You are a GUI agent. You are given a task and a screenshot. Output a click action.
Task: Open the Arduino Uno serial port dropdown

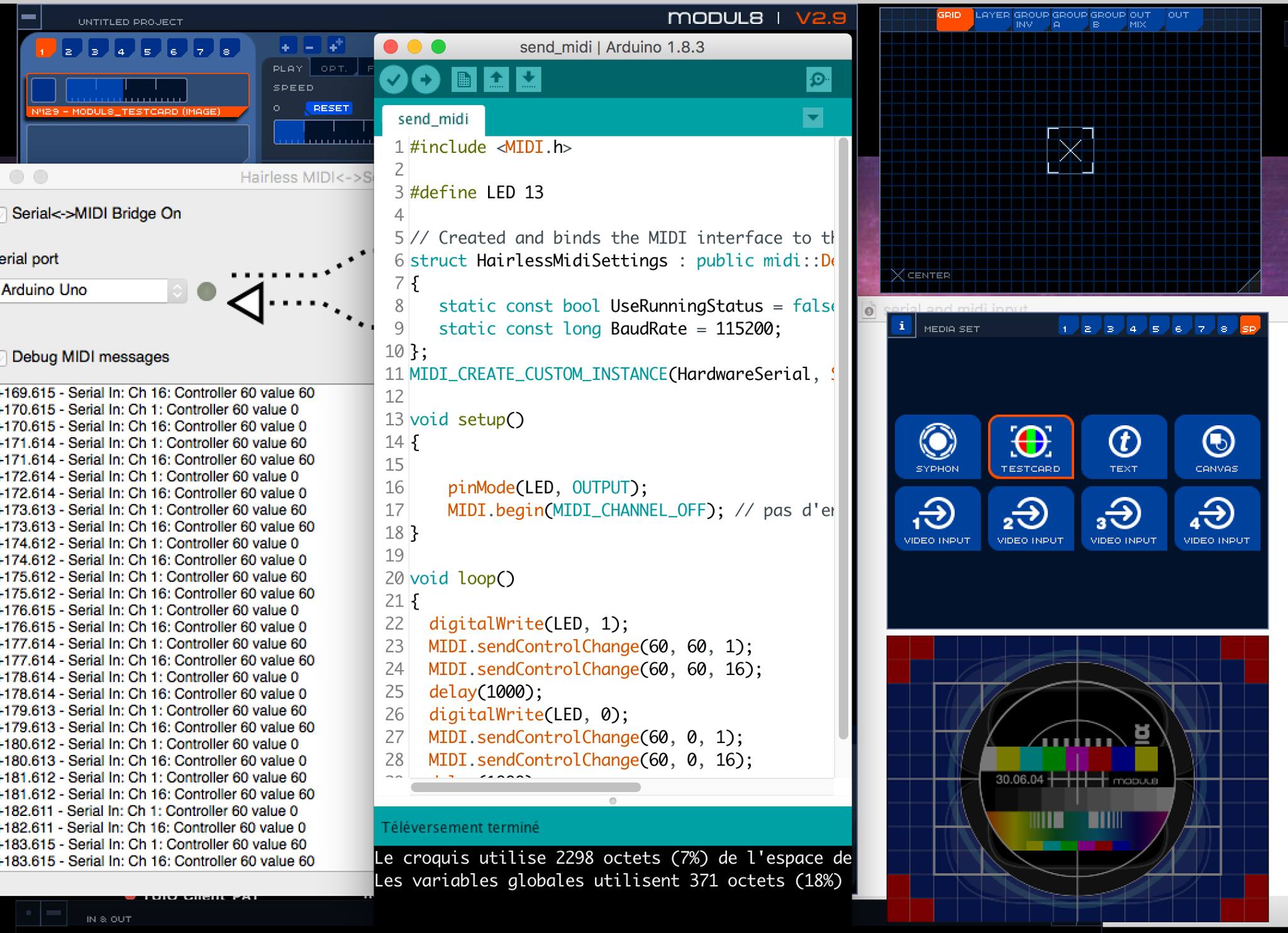coord(93,290)
